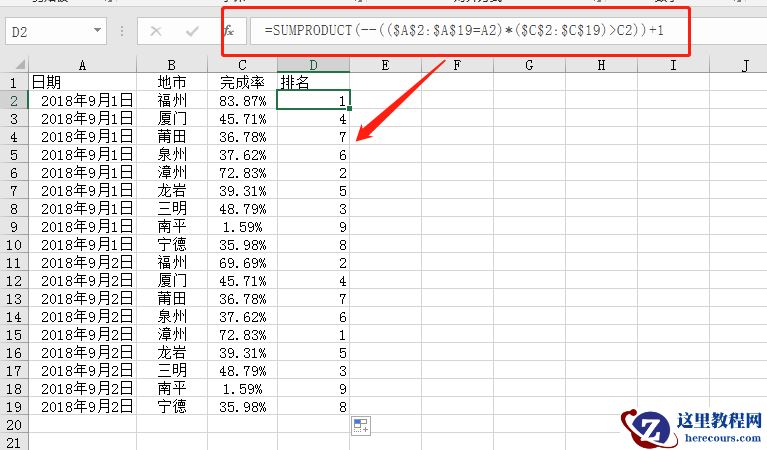
Task: Click the 福州 cell in row 2
Action: [x=172, y=100]
